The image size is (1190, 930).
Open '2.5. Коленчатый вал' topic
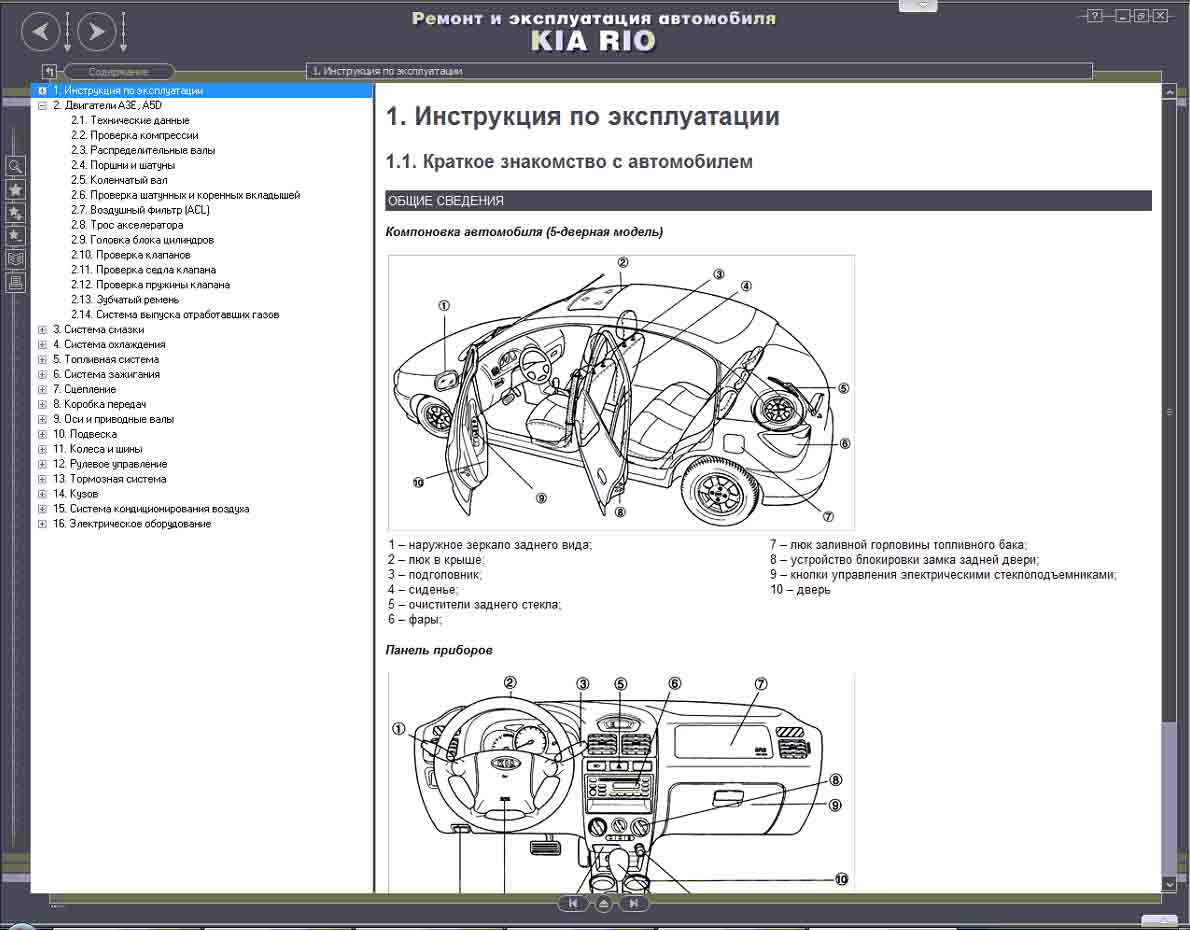point(119,180)
